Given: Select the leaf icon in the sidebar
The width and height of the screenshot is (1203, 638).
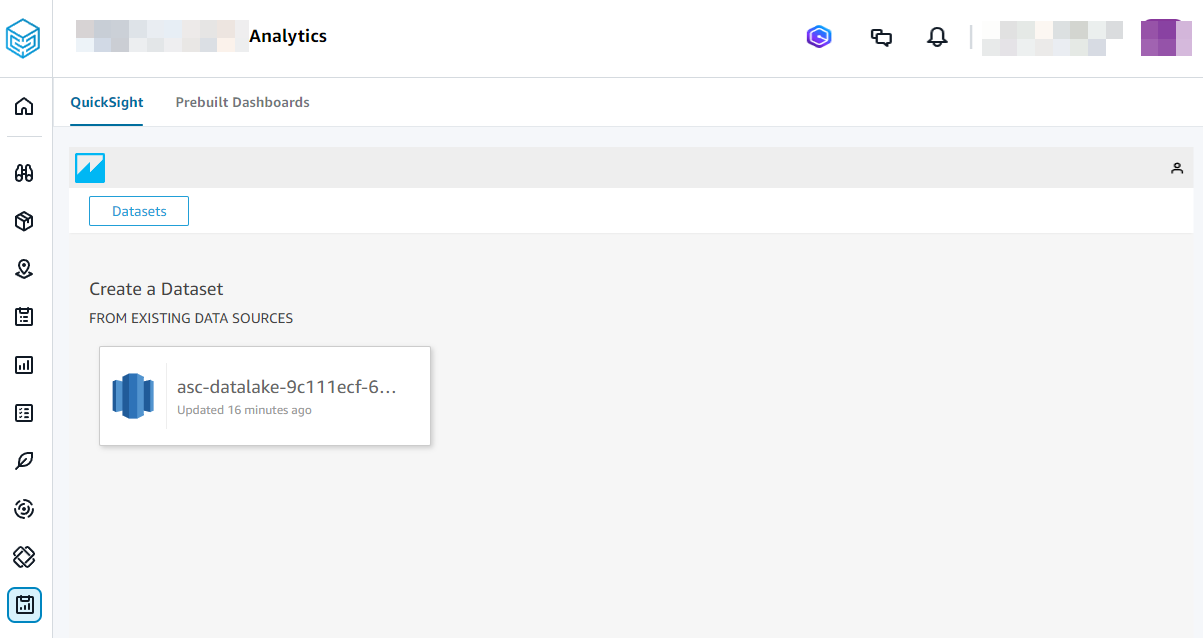Looking at the screenshot, I should [x=24, y=461].
